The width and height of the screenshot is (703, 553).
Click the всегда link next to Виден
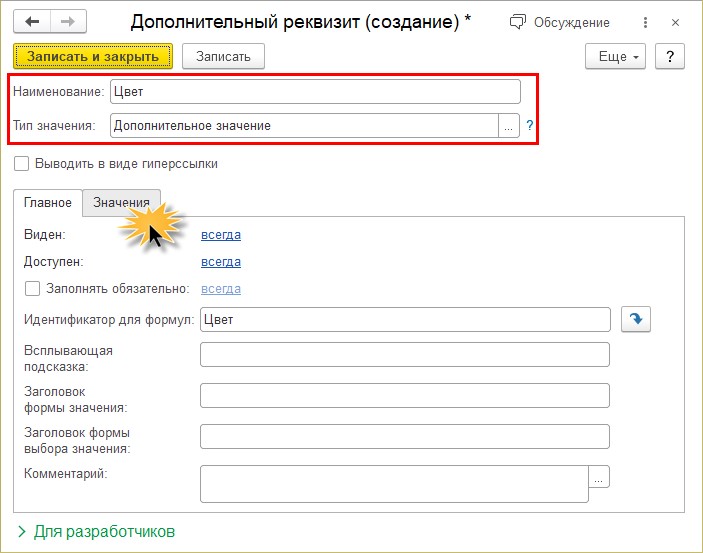(x=221, y=235)
